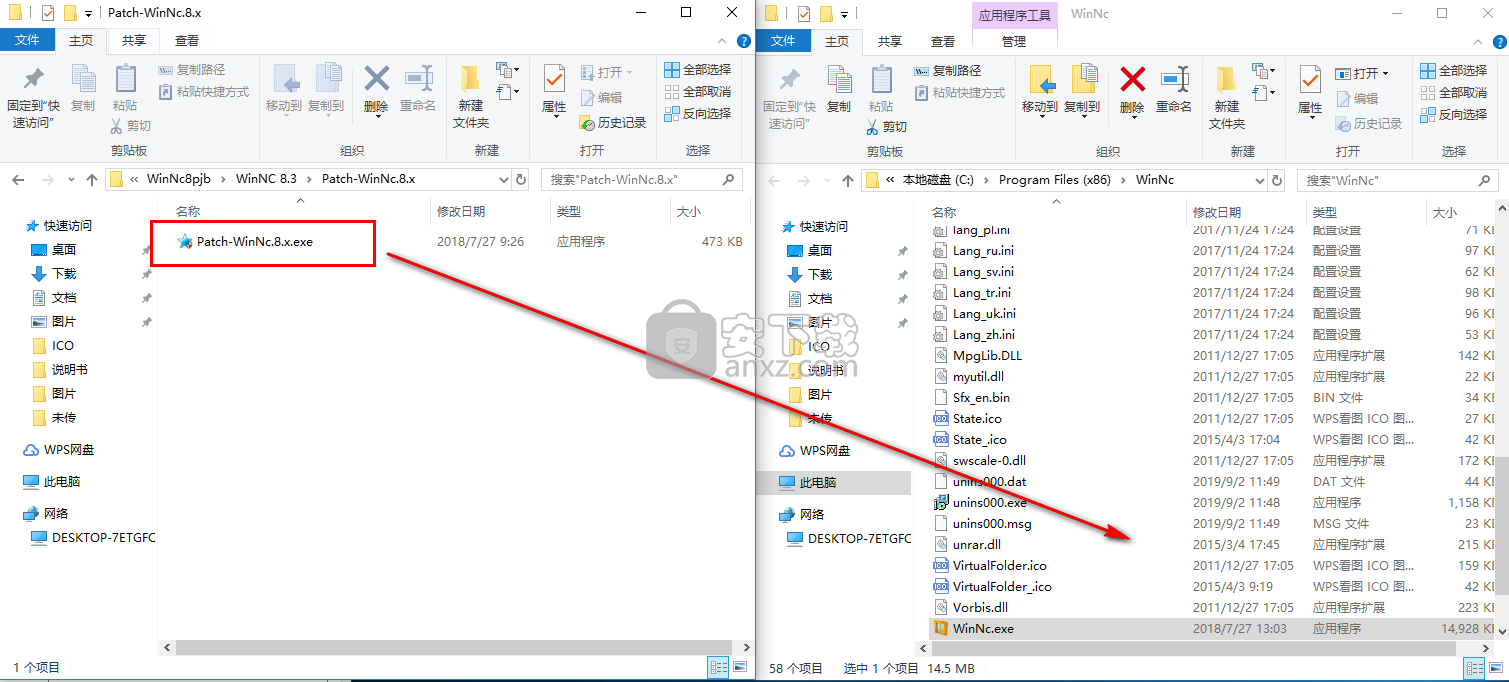Open Desktop in WinNc window sidebar
Image resolution: width=1509 pixels, height=682 pixels.
[810, 250]
